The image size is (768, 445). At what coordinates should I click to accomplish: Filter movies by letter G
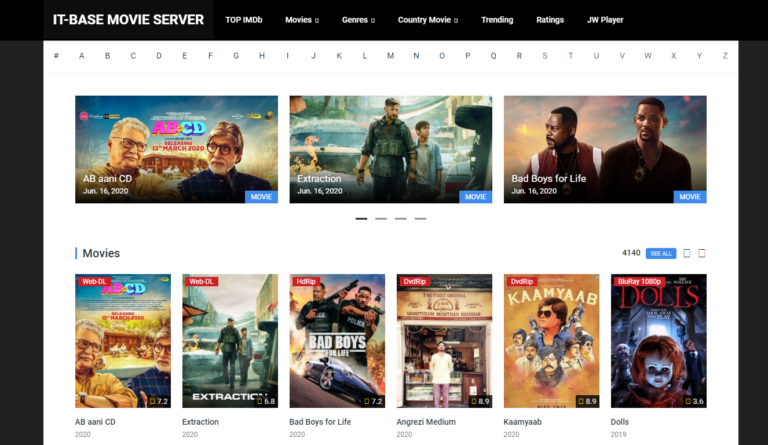(x=236, y=56)
